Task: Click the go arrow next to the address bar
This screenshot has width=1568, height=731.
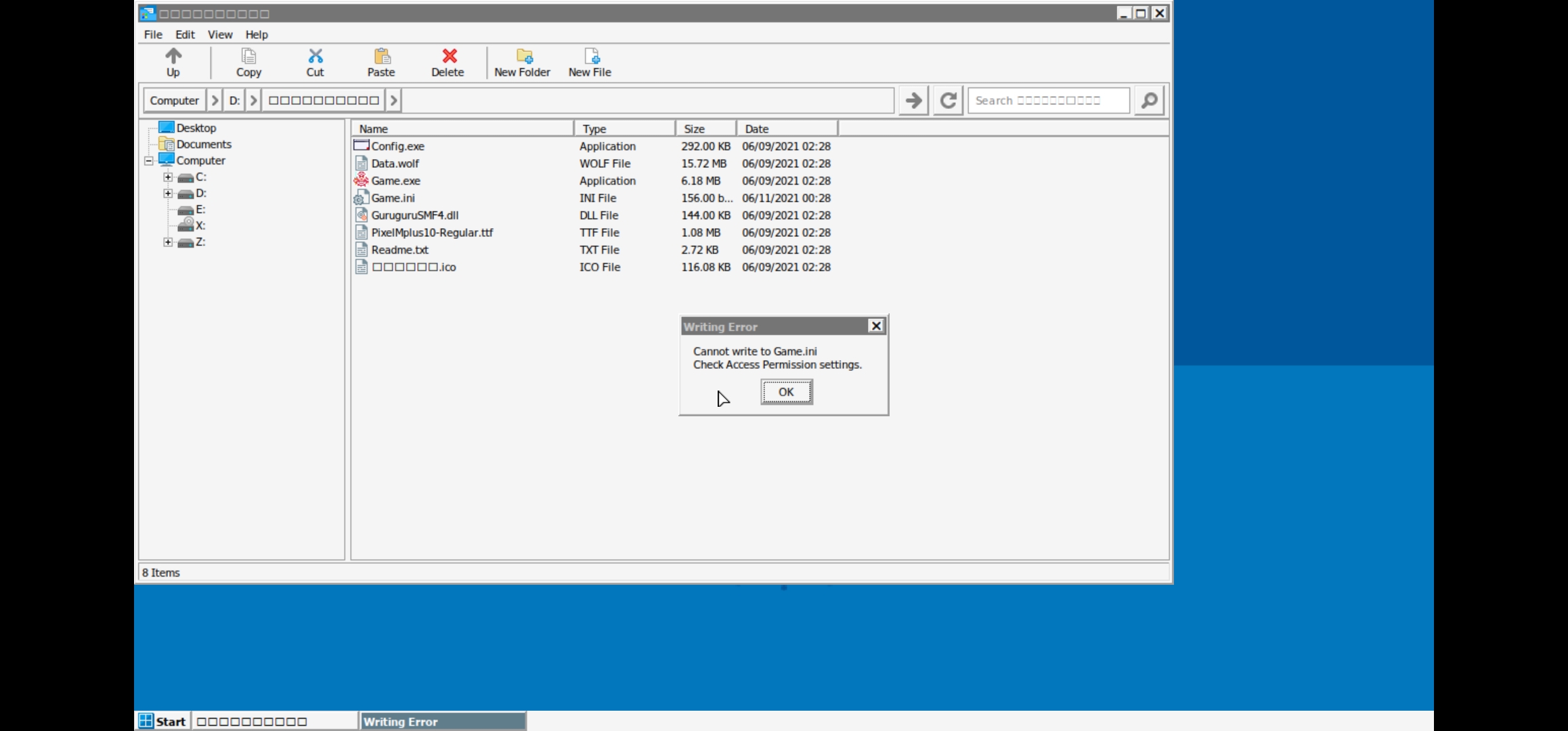Action: coord(913,101)
